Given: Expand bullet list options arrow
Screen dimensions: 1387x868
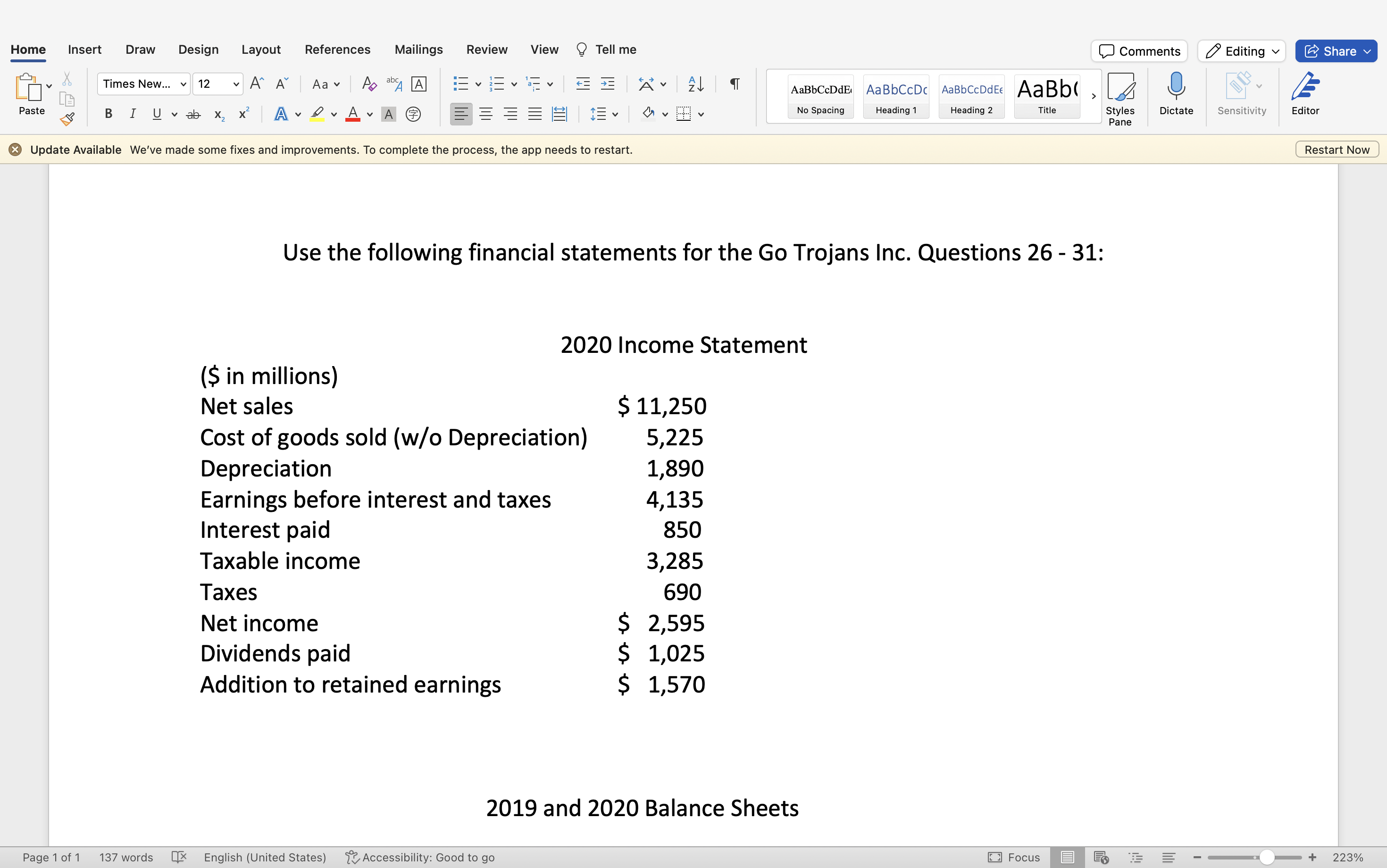Looking at the screenshot, I should 478,84.
